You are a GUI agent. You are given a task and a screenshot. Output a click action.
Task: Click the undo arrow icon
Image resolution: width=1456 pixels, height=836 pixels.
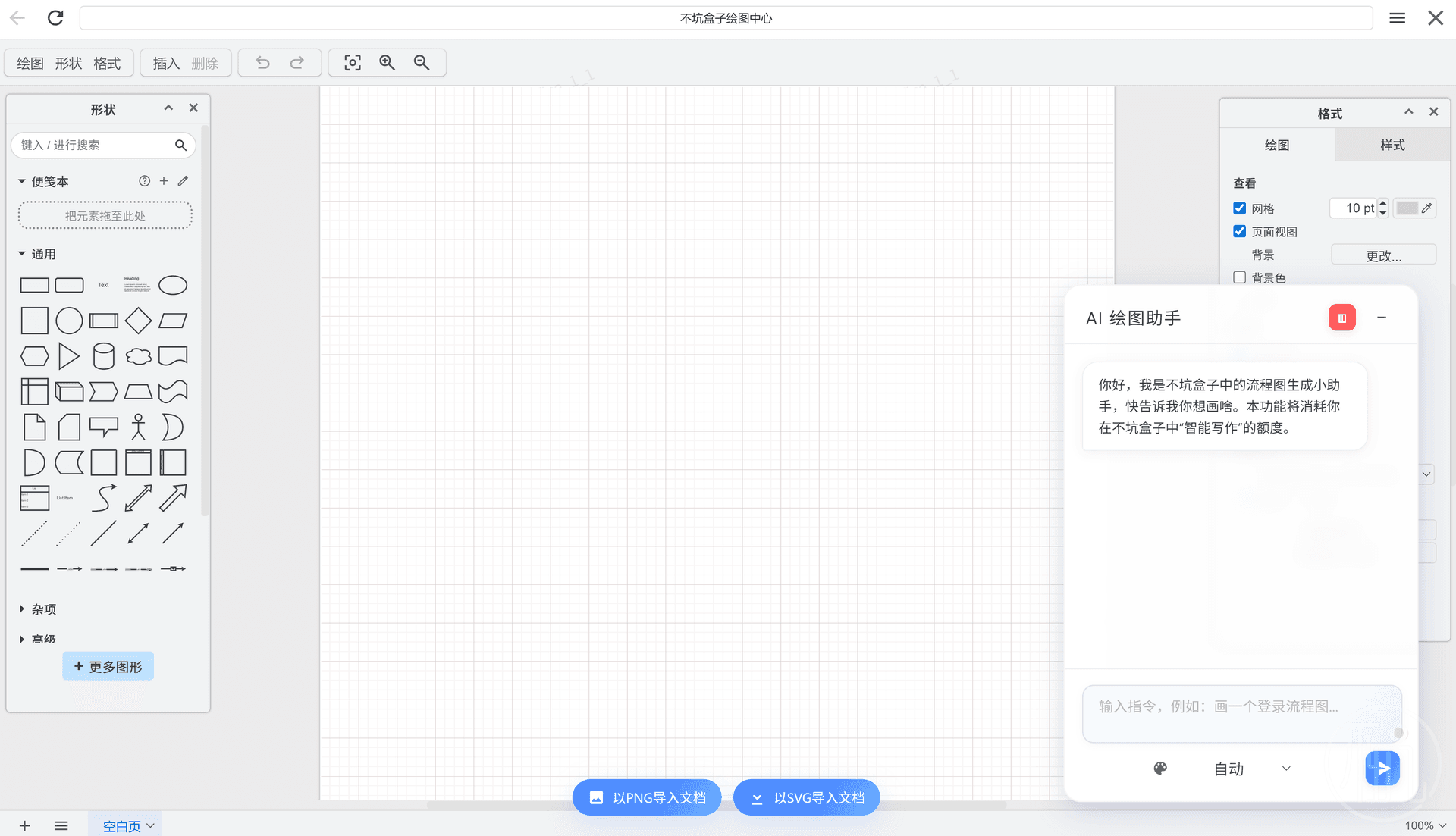(262, 63)
